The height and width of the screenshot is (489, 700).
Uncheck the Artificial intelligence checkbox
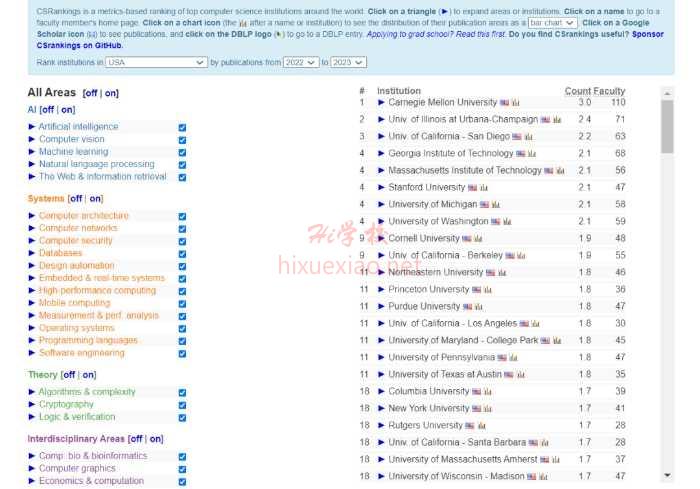[182, 127]
